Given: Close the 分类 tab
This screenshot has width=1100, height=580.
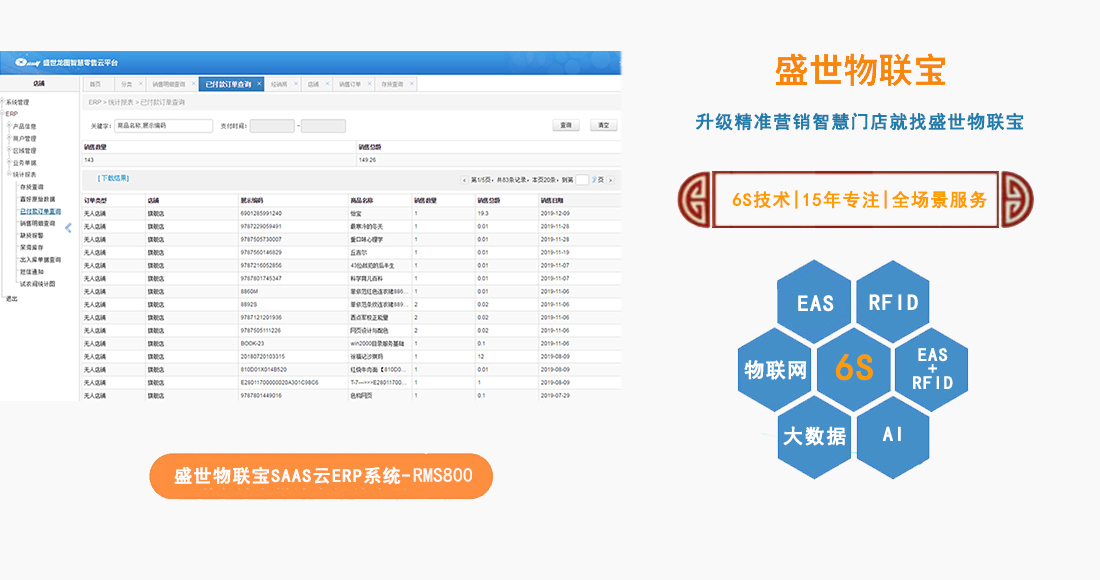Looking at the screenshot, I should (x=140, y=84).
